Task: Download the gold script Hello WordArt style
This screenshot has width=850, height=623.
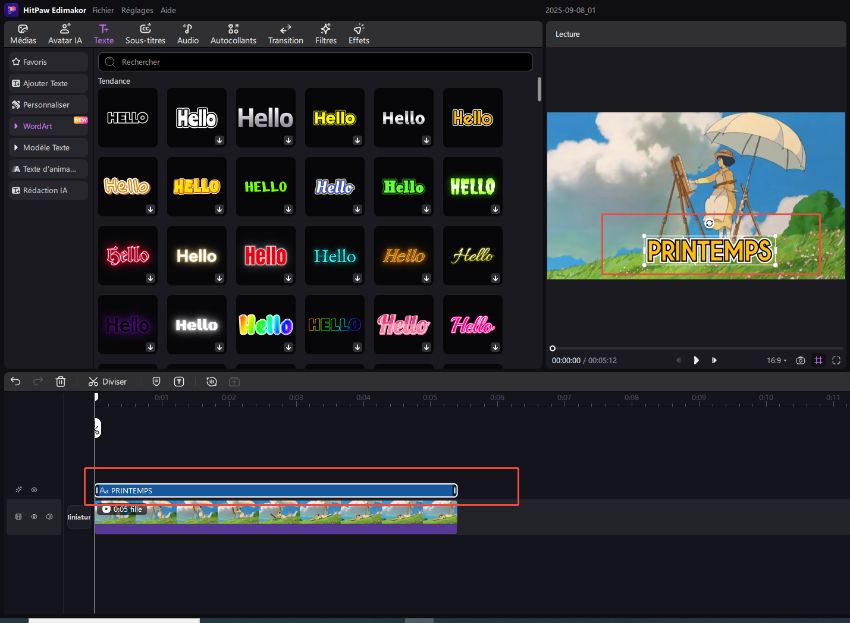Action: (495, 278)
